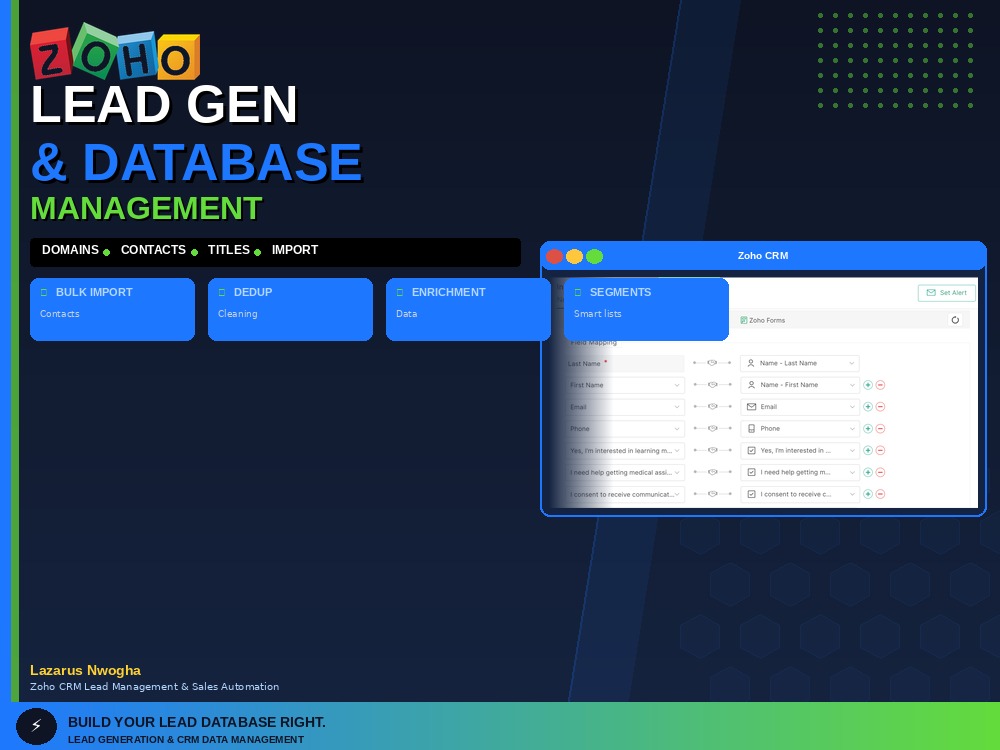Expand the Email form field dropdown with envelope
The image size is (1000, 750).
(800, 407)
